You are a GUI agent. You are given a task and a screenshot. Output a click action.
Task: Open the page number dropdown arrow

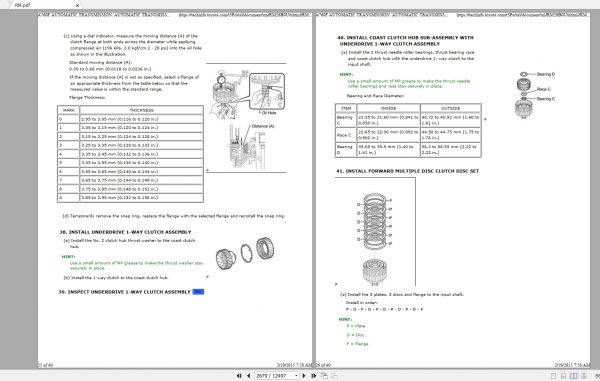click(296, 376)
